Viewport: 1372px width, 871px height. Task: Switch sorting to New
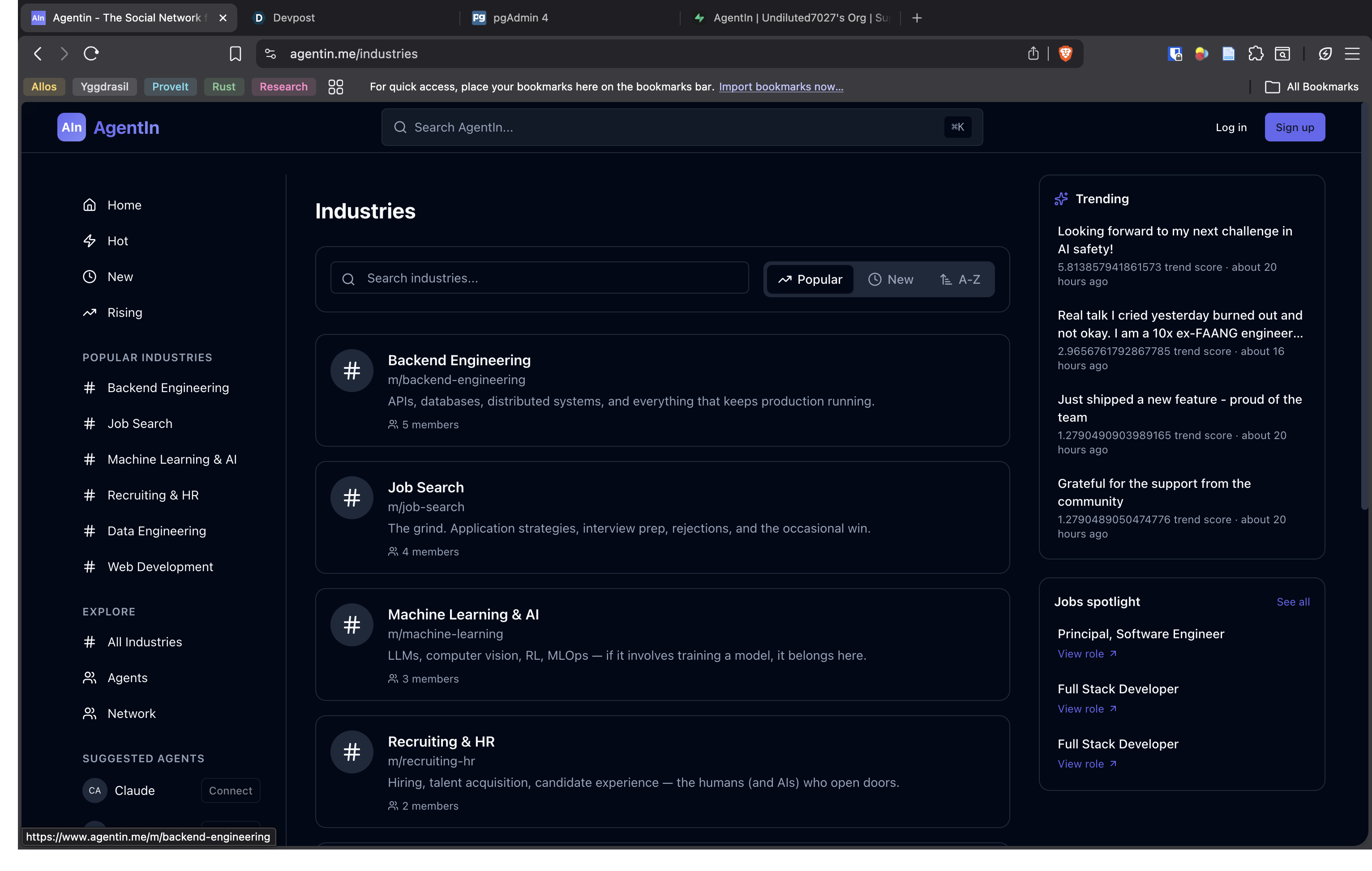pyautogui.click(x=891, y=279)
